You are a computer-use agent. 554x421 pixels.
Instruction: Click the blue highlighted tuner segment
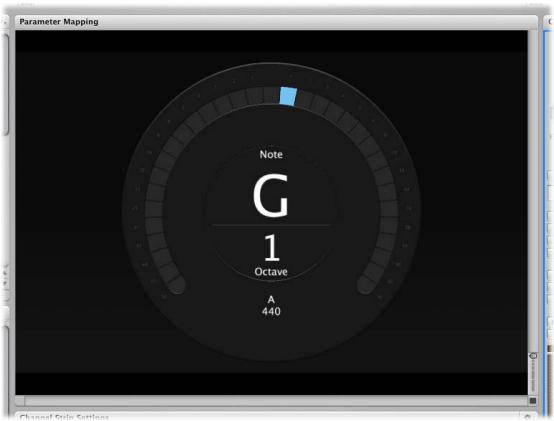click(288, 96)
